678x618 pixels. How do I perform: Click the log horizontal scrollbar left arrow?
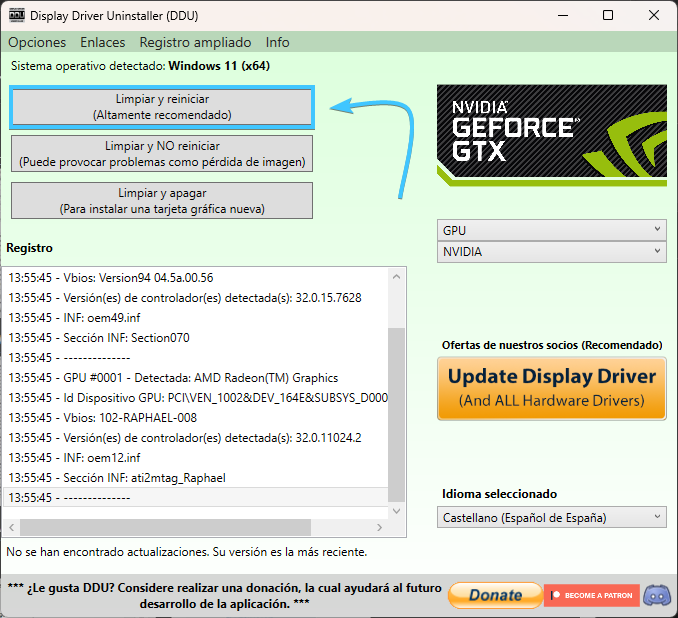pyautogui.click(x=12, y=527)
